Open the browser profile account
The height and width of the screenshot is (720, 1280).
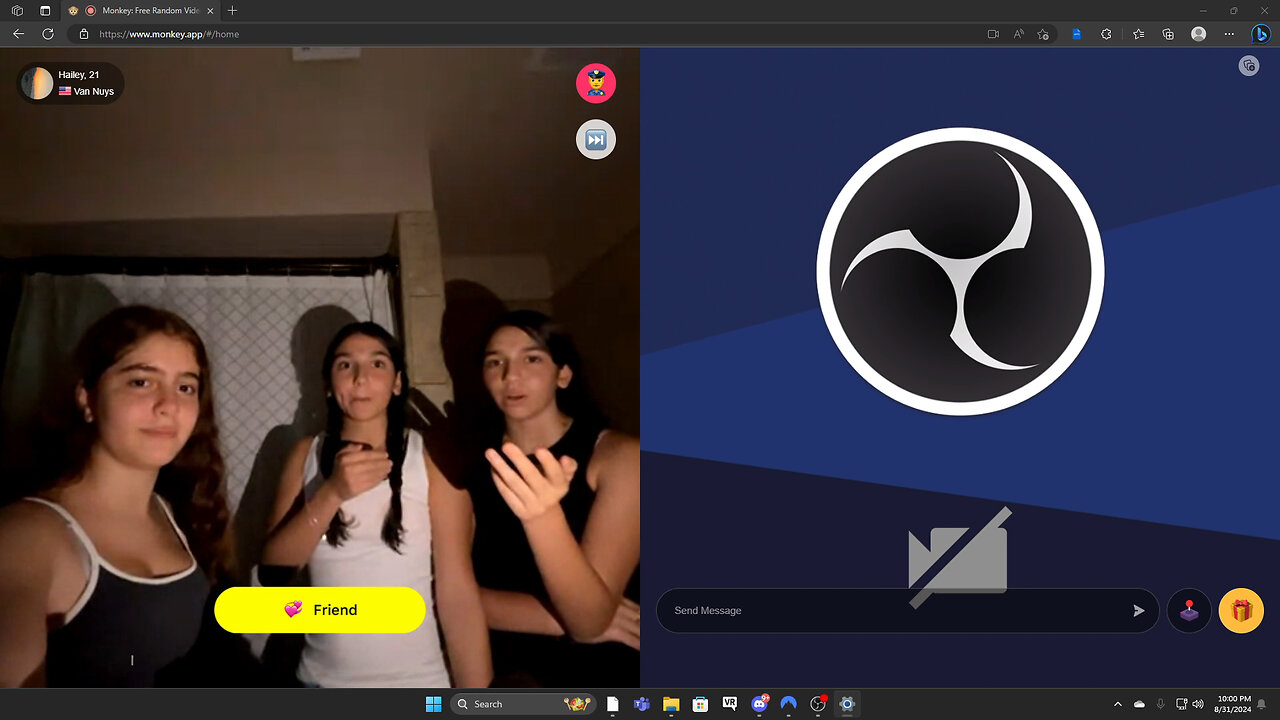tap(1199, 34)
